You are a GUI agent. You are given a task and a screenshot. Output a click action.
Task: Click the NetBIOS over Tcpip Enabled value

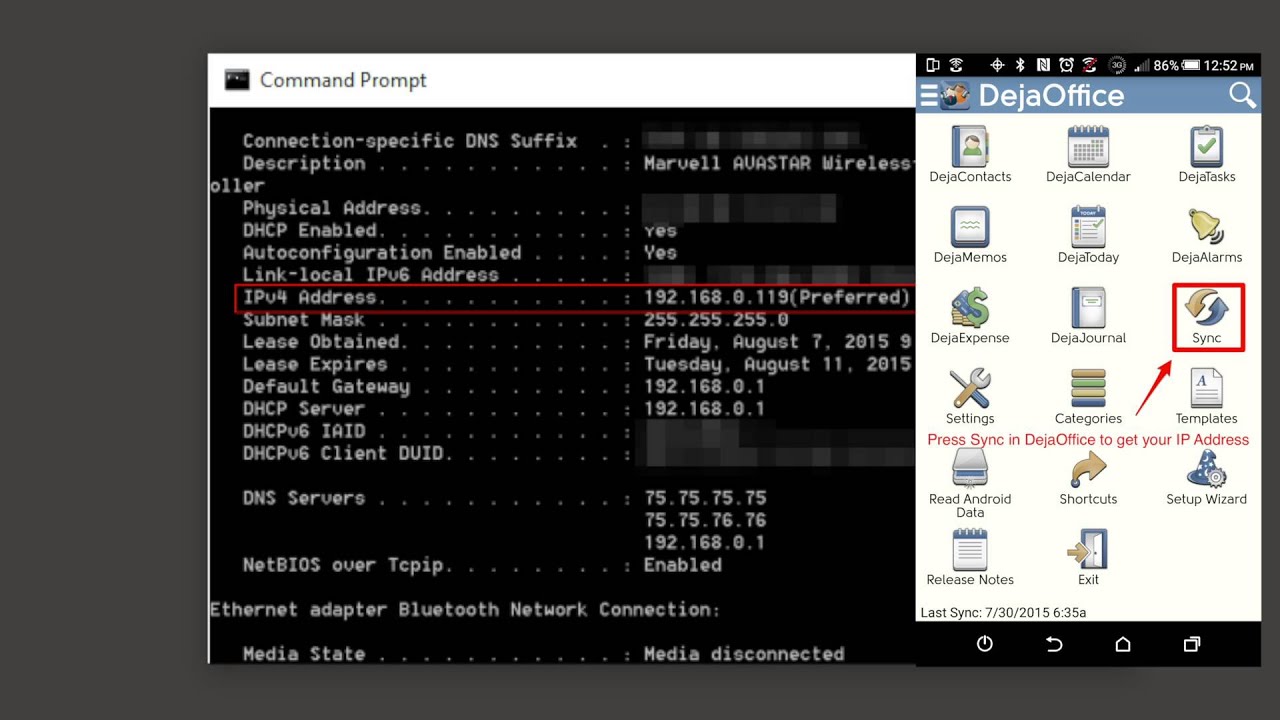(x=683, y=565)
